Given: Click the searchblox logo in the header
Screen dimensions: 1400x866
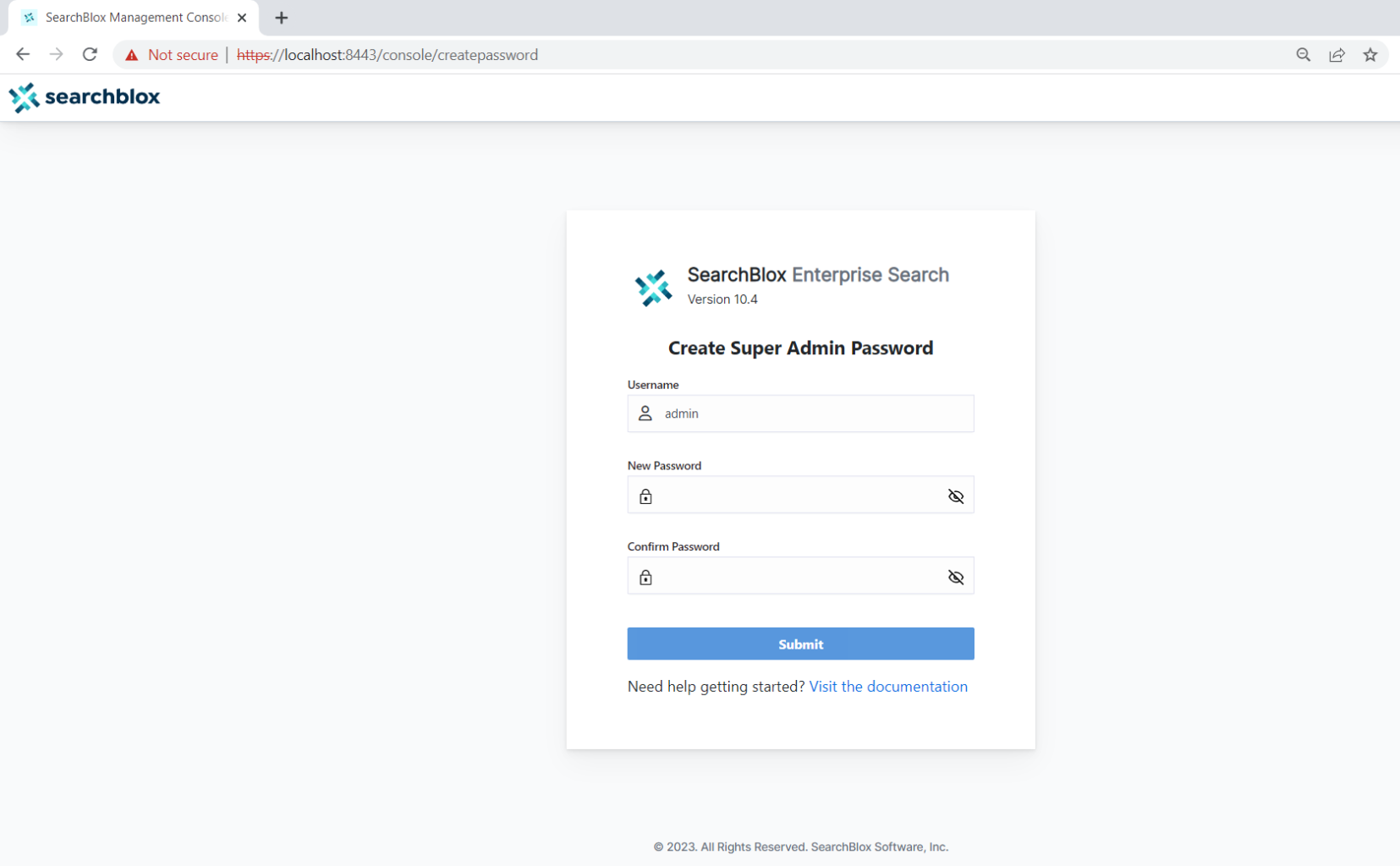Looking at the screenshot, I should [x=85, y=97].
